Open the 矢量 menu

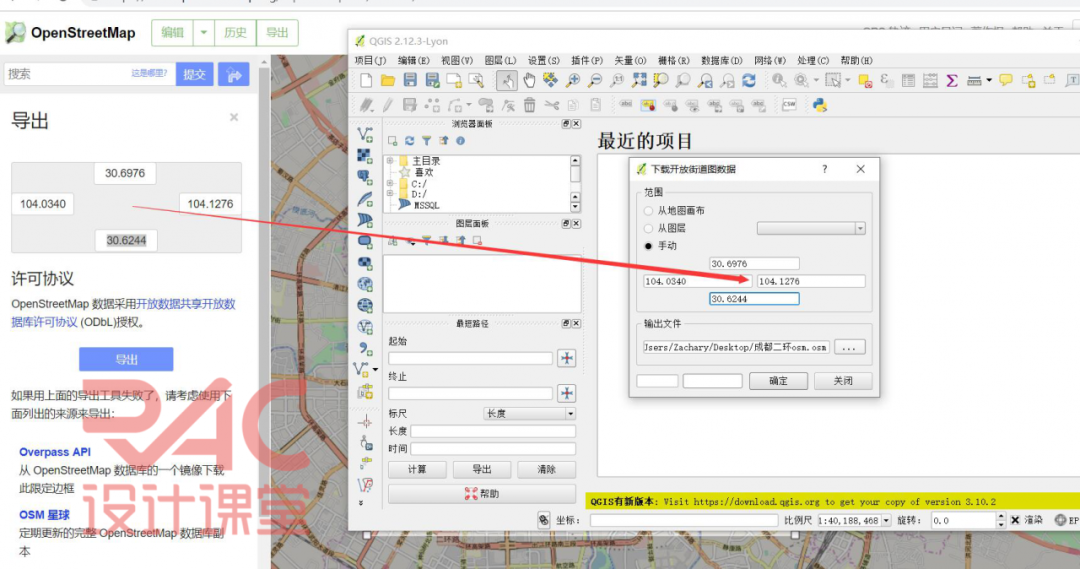point(630,61)
